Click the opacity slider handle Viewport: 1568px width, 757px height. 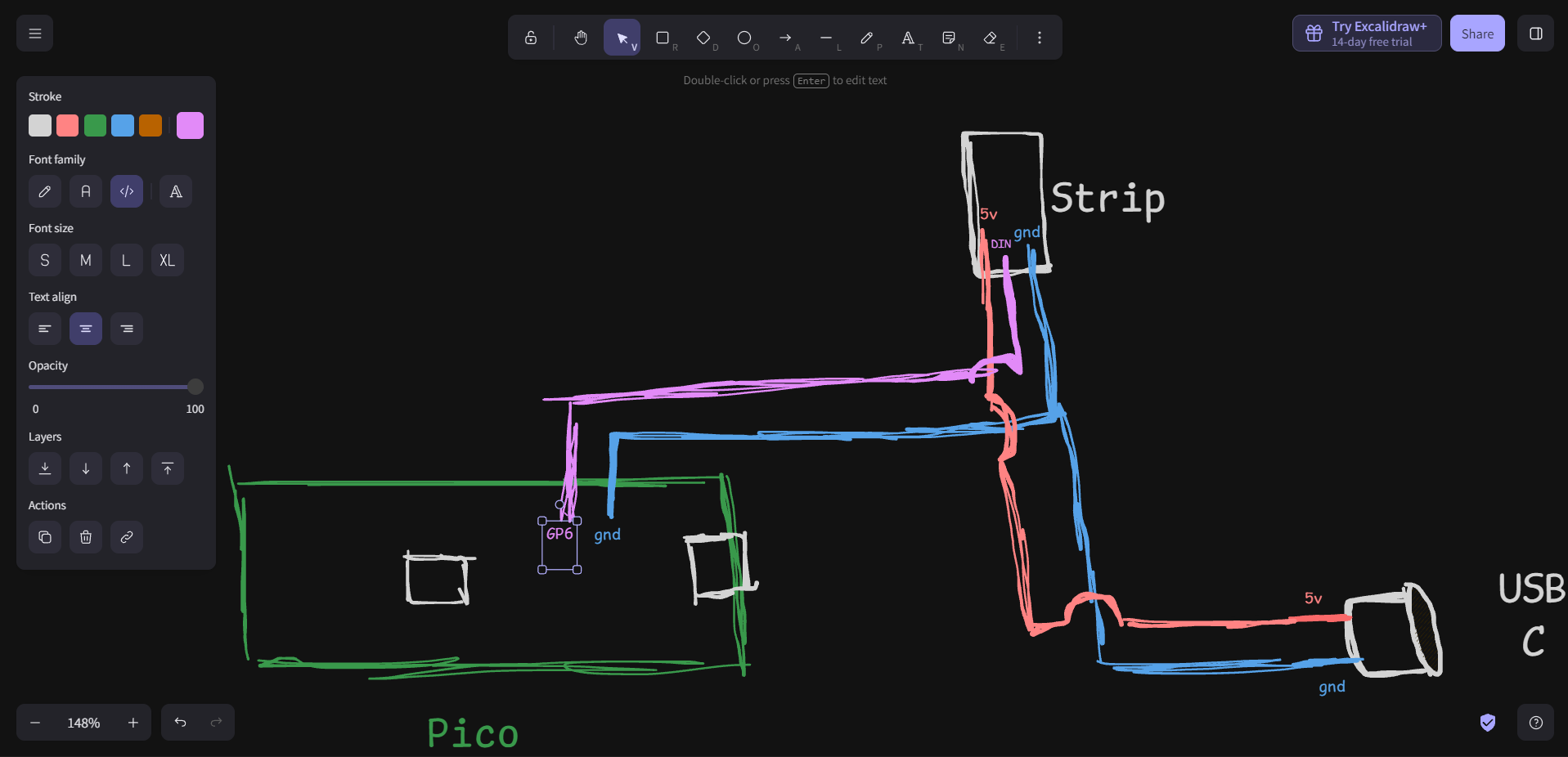click(195, 387)
